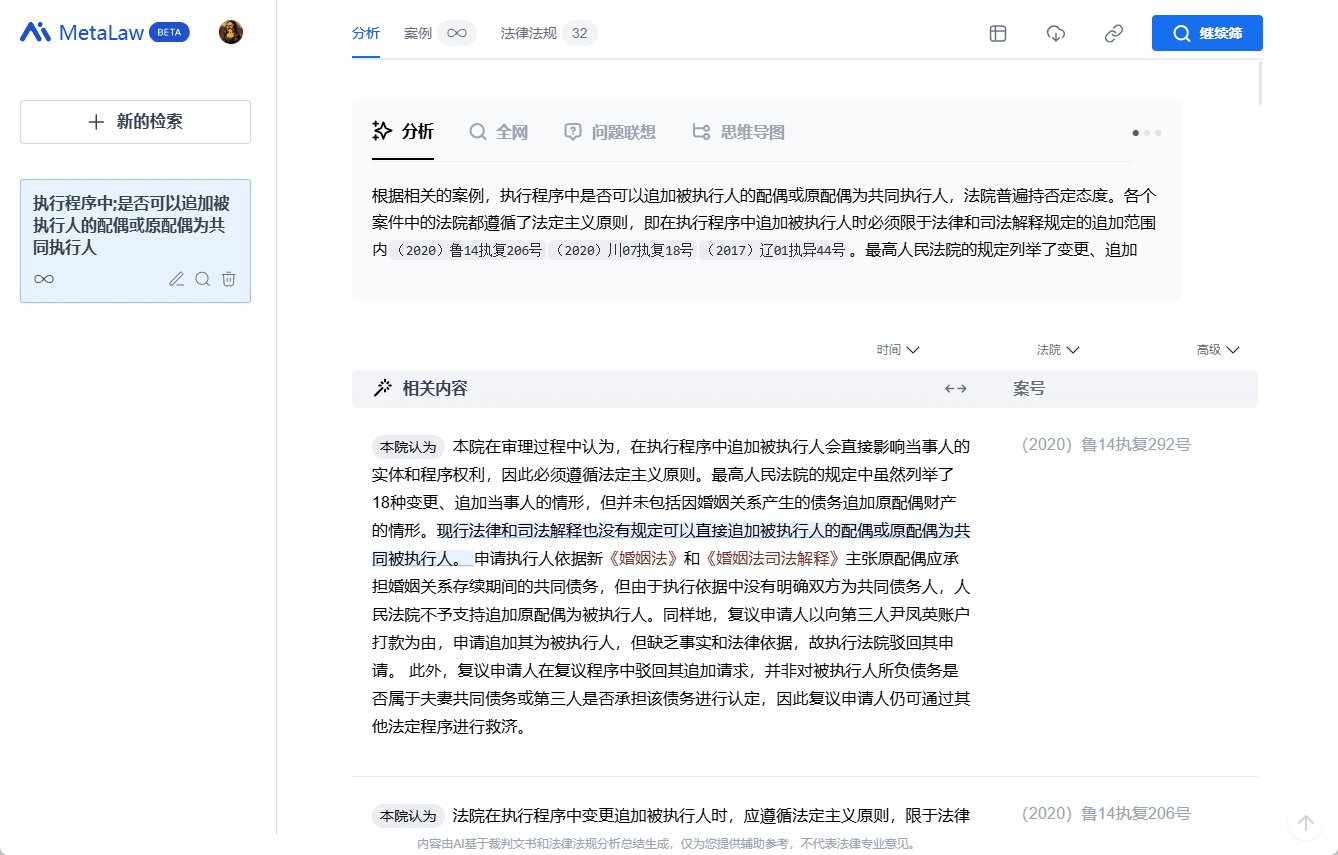Viewport: 1338px width, 855px height.
Task: Click the highlighted sentence 现行法律和司法解释
Action: pos(671,543)
